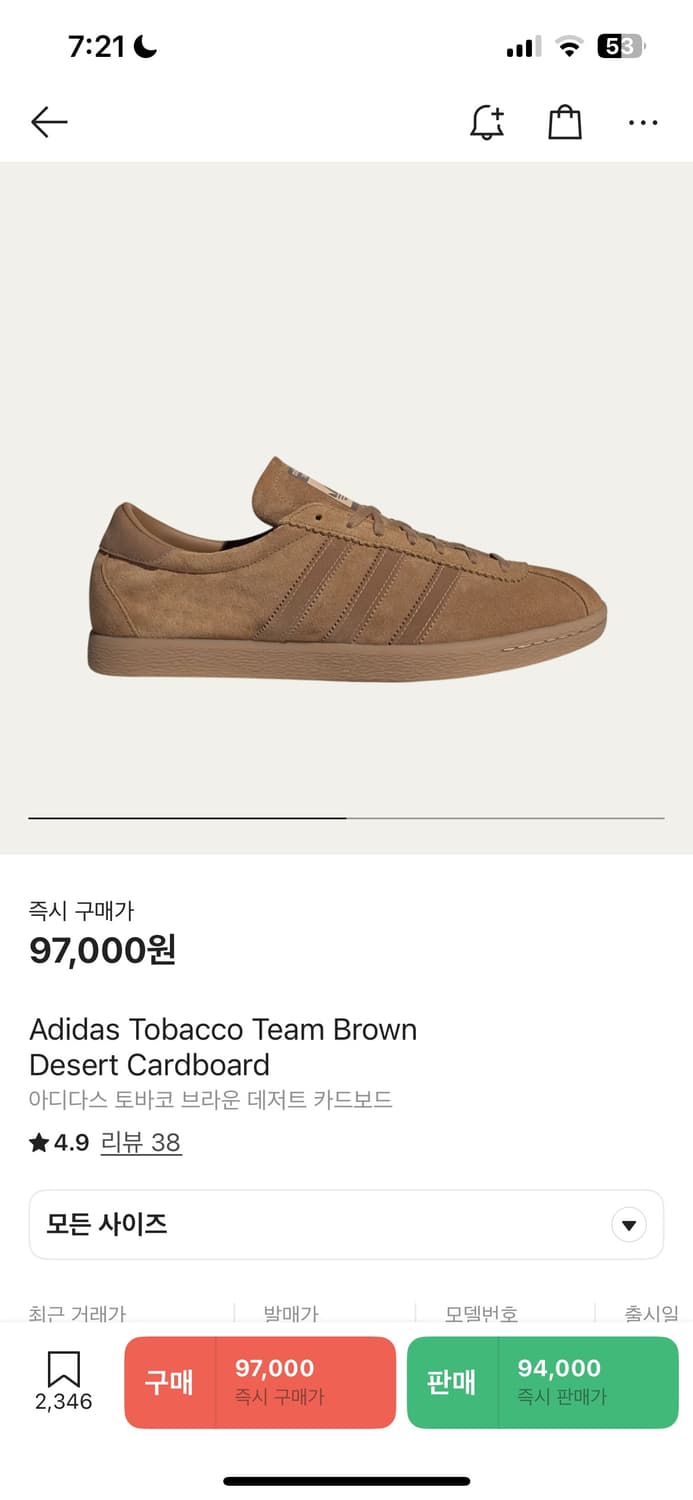The height and width of the screenshot is (1500, 693).
Task: Tap the star rating icon
Action: 39,1143
